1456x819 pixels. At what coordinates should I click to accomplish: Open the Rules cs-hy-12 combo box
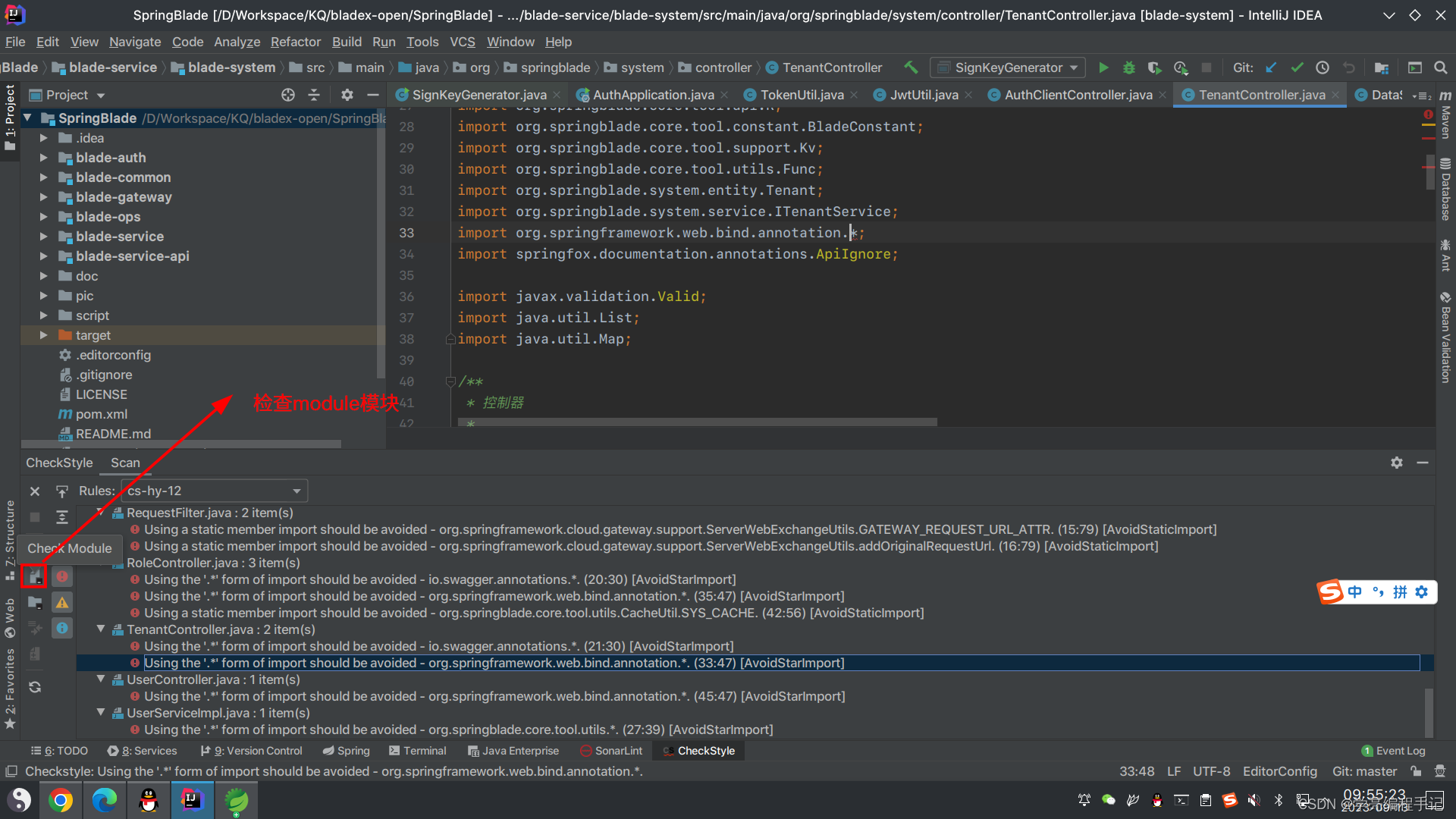click(x=215, y=491)
